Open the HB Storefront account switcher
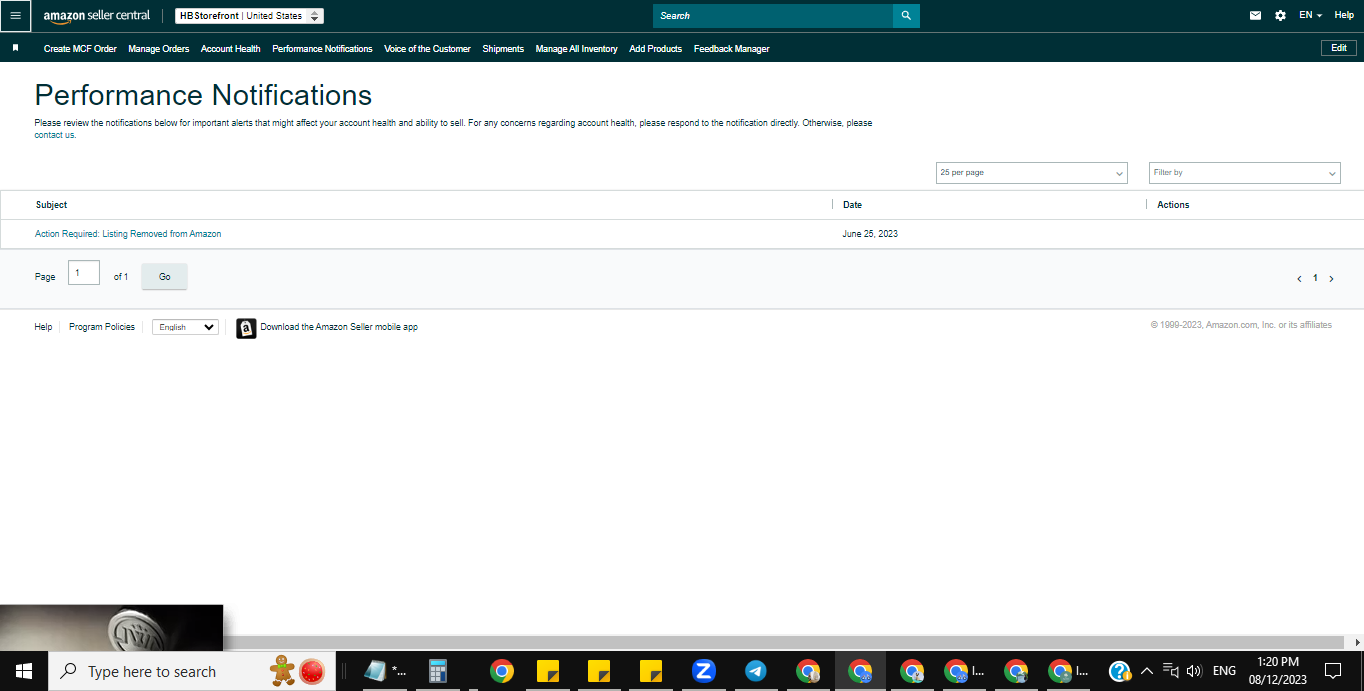 (249, 16)
